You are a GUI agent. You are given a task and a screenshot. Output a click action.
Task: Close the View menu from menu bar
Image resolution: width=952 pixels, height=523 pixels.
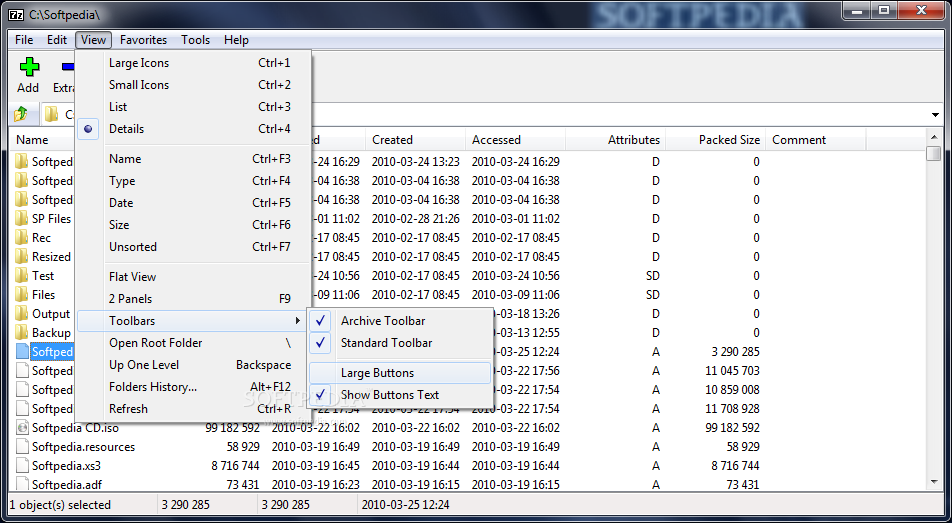click(94, 40)
